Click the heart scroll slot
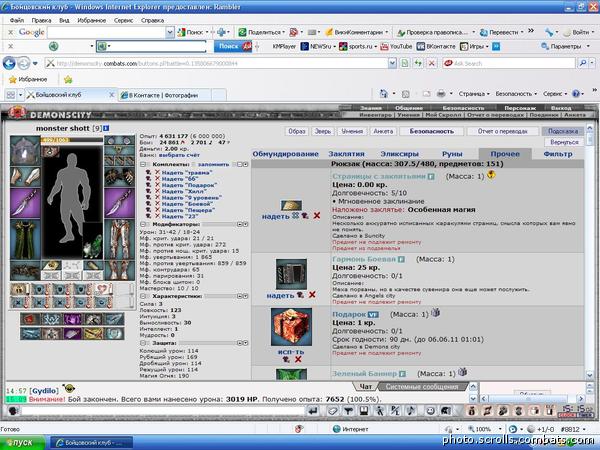Screen dimensions: 600x450 point(103,289)
